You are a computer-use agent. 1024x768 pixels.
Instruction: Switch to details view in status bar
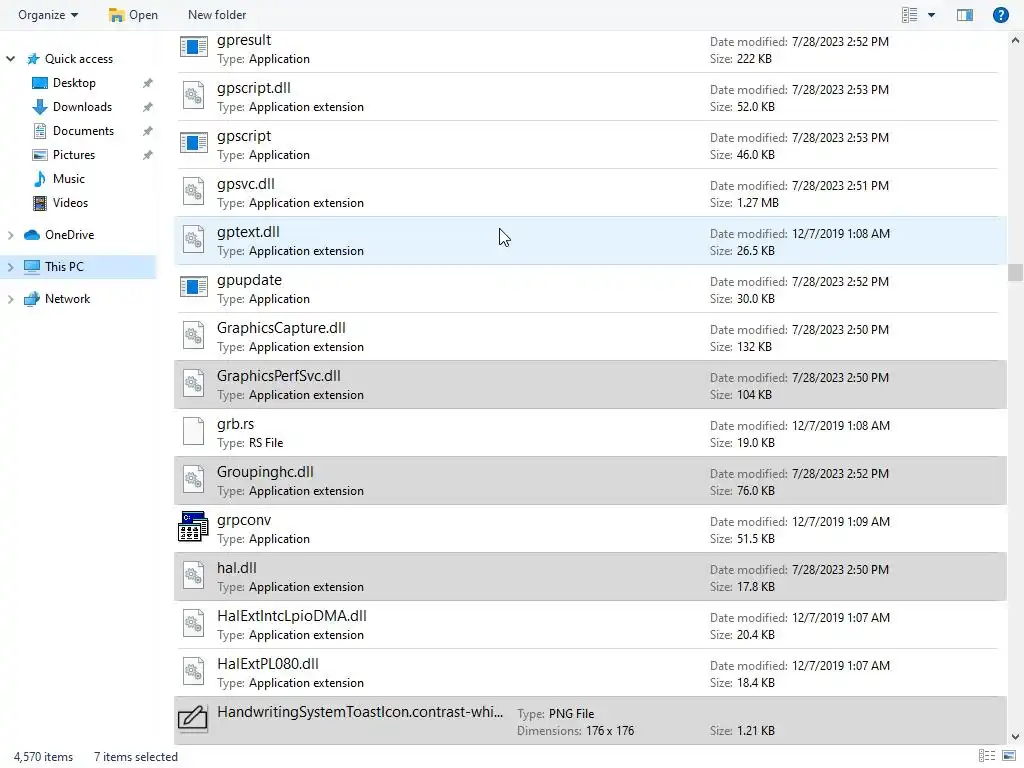987,757
